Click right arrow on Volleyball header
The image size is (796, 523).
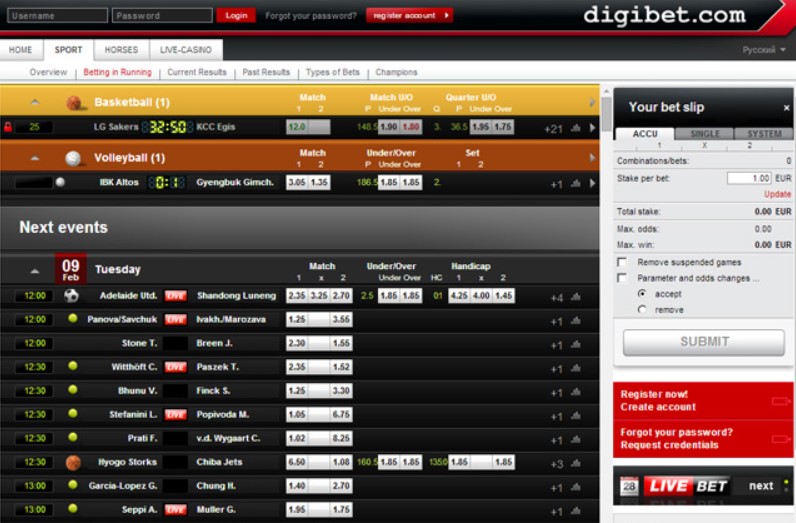pos(592,158)
